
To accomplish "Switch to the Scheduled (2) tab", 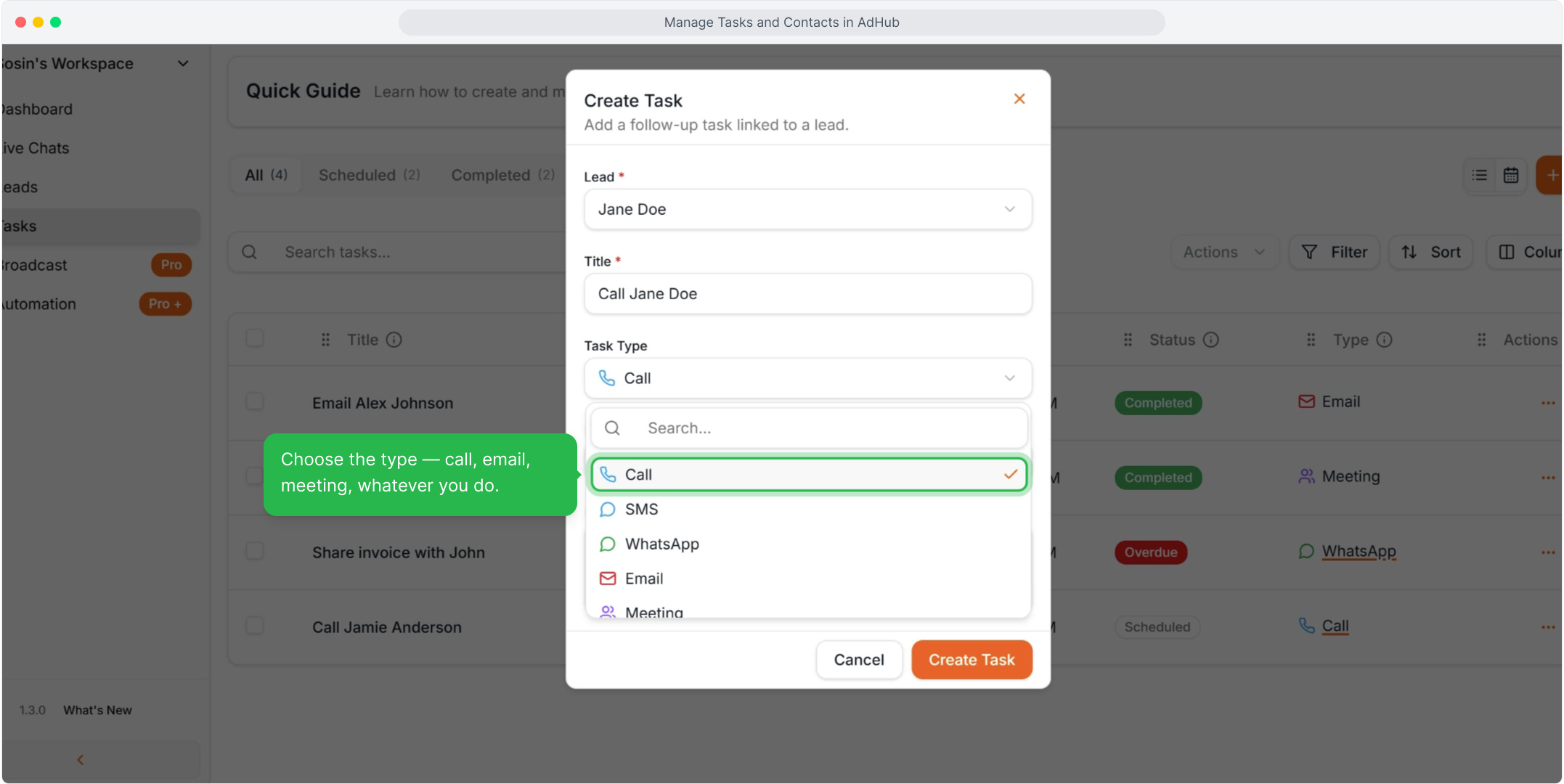I will point(369,175).
